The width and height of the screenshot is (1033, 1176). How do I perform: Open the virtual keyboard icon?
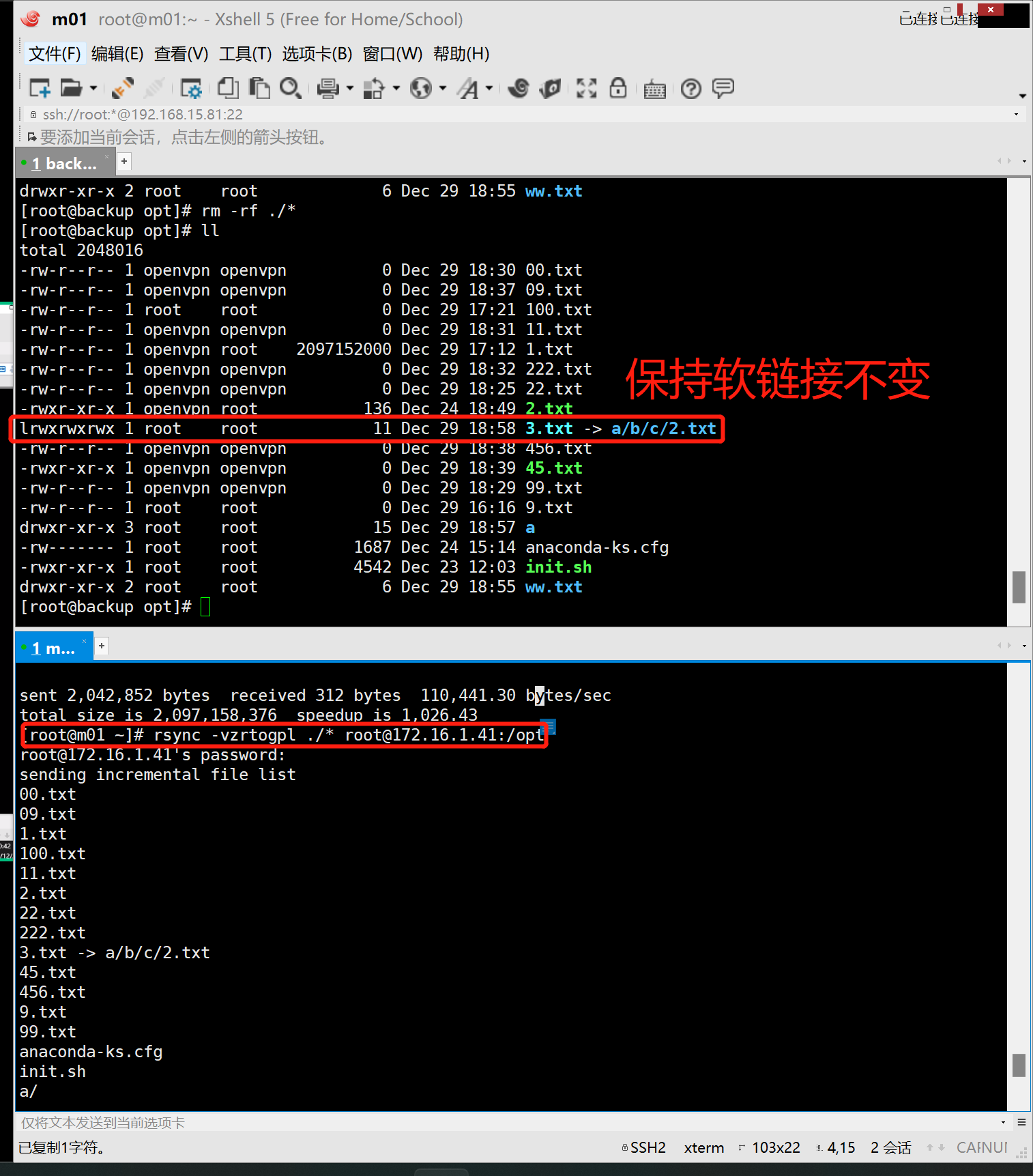tap(655, 89)
